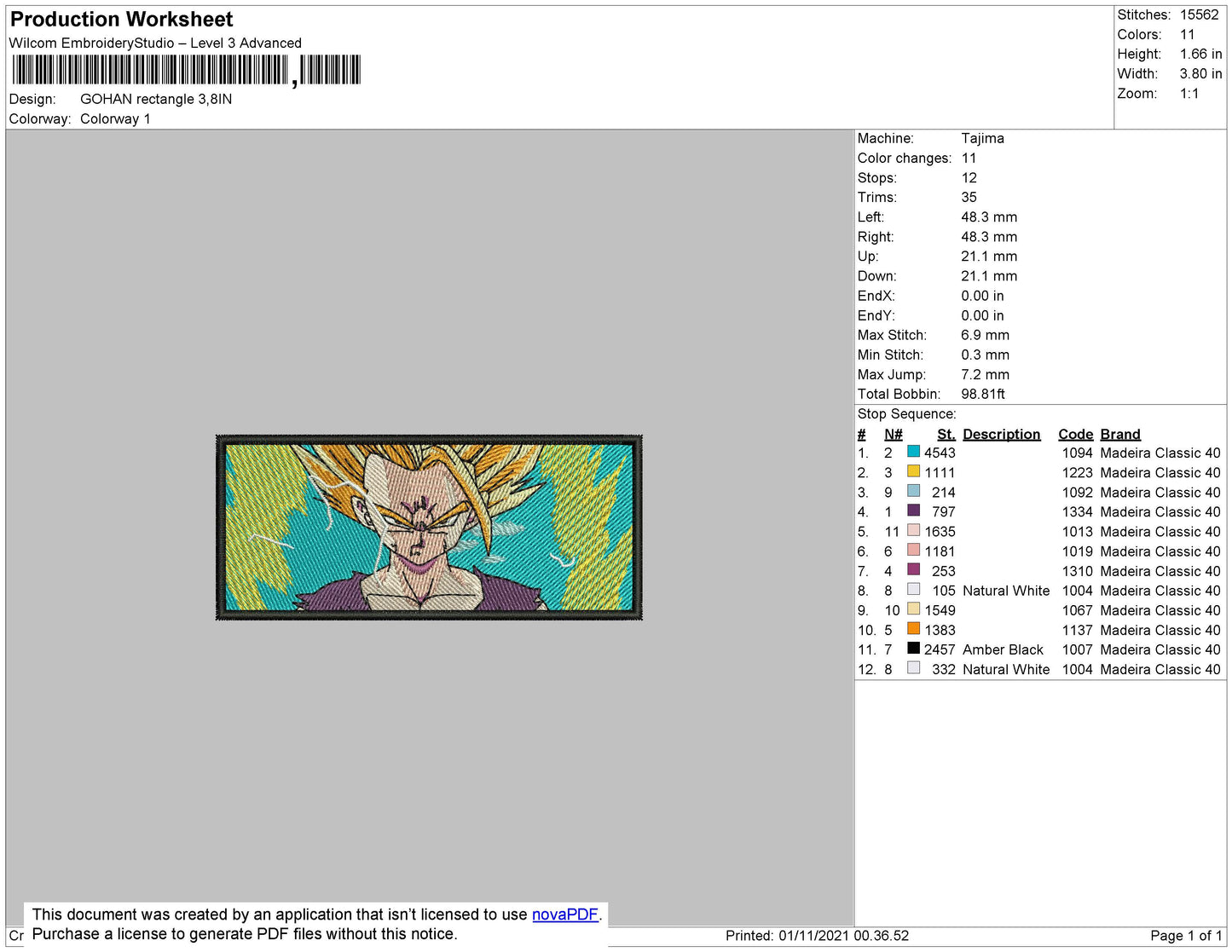Click the magenta swatch for code 1310
The height and width of the screenshot is (952, 1232).
913,571
